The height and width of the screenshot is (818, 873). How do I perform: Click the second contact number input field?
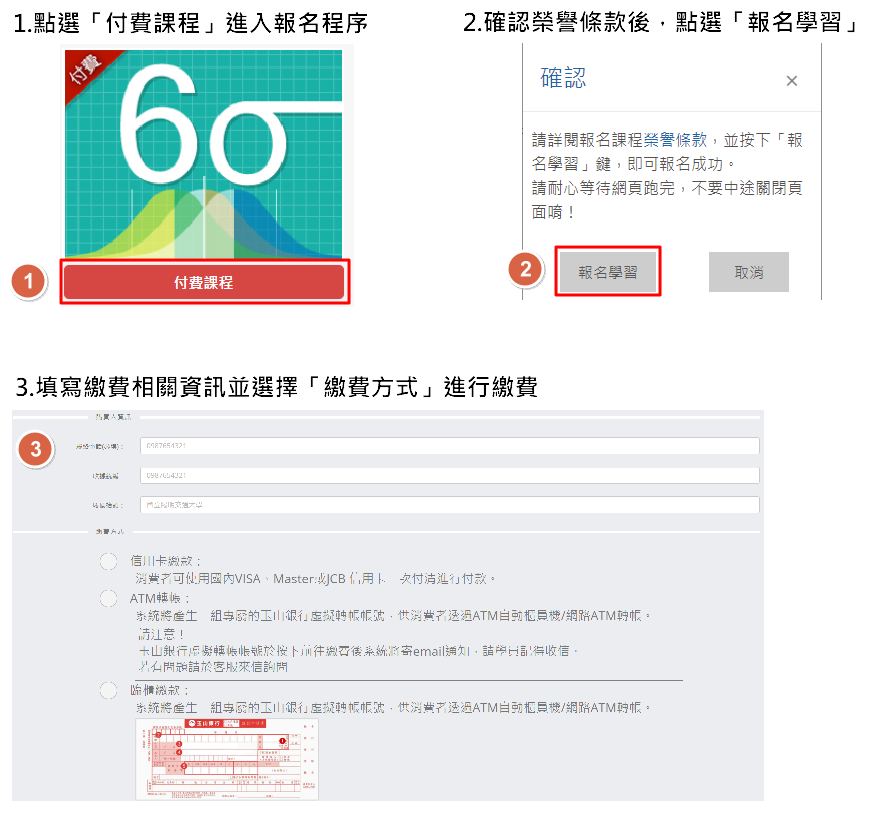click(449, 475)
